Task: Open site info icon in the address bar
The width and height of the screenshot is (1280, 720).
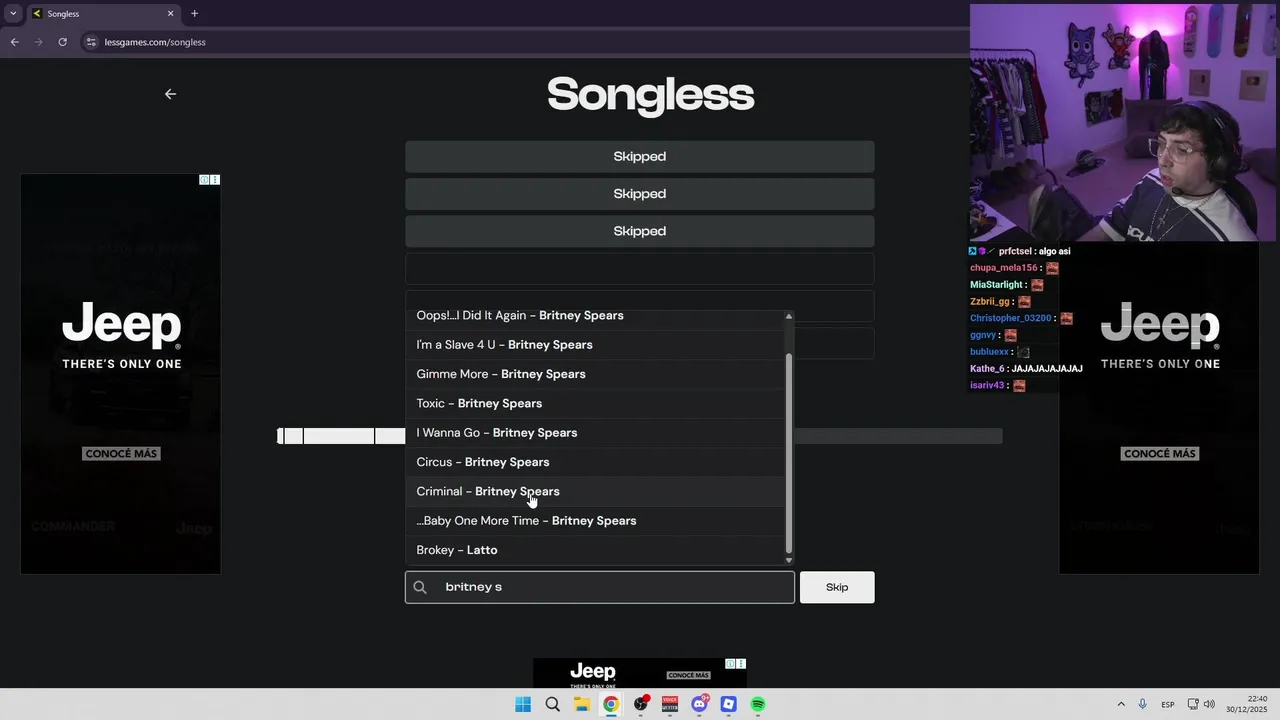Action: [x=91, y=42]
